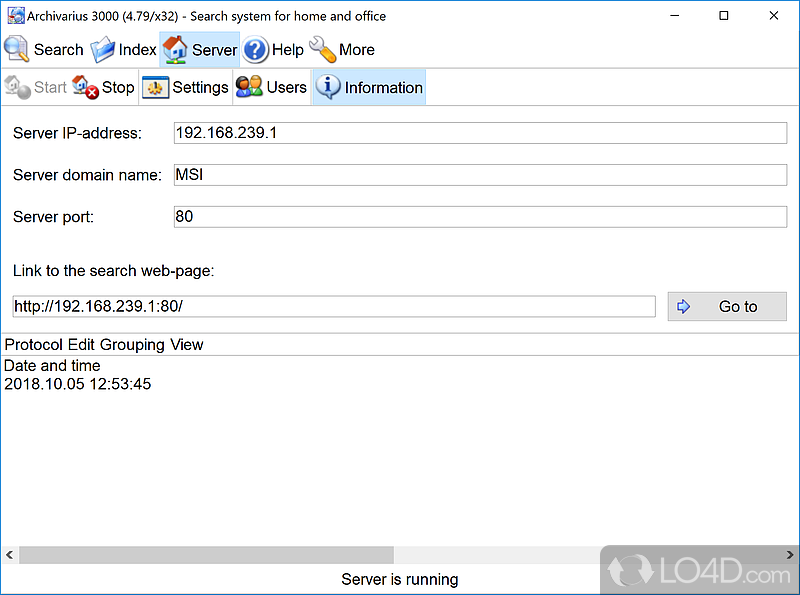Click the Go to button
Screen dimensions: 800x595
pos(727,306)
